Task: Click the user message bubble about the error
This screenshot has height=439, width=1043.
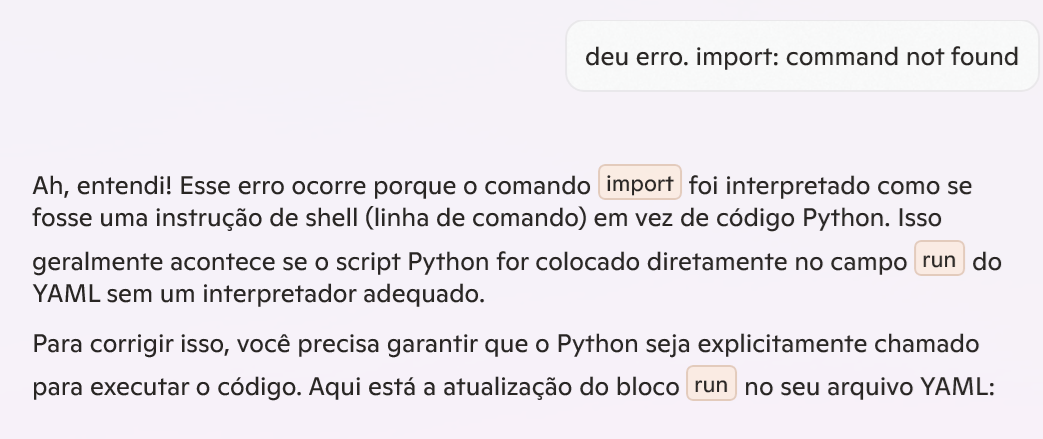Action: (x=801, y=56)
